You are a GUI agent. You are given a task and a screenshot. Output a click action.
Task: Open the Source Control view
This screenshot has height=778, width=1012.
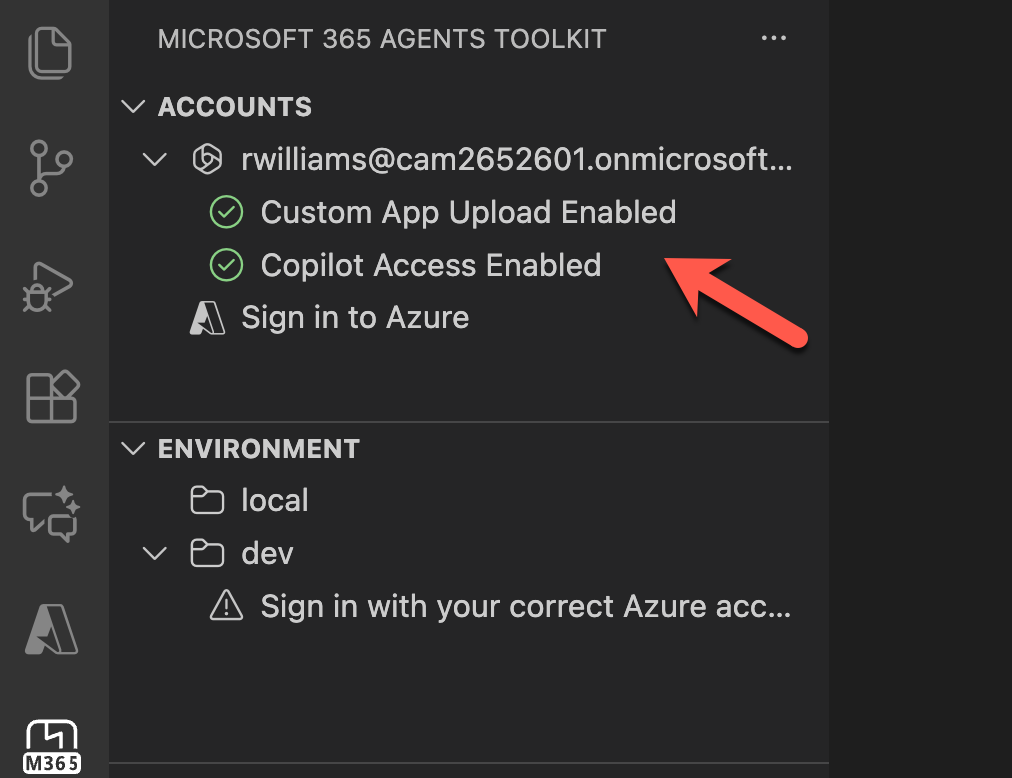pyautogui.click(x=52, y=168)
